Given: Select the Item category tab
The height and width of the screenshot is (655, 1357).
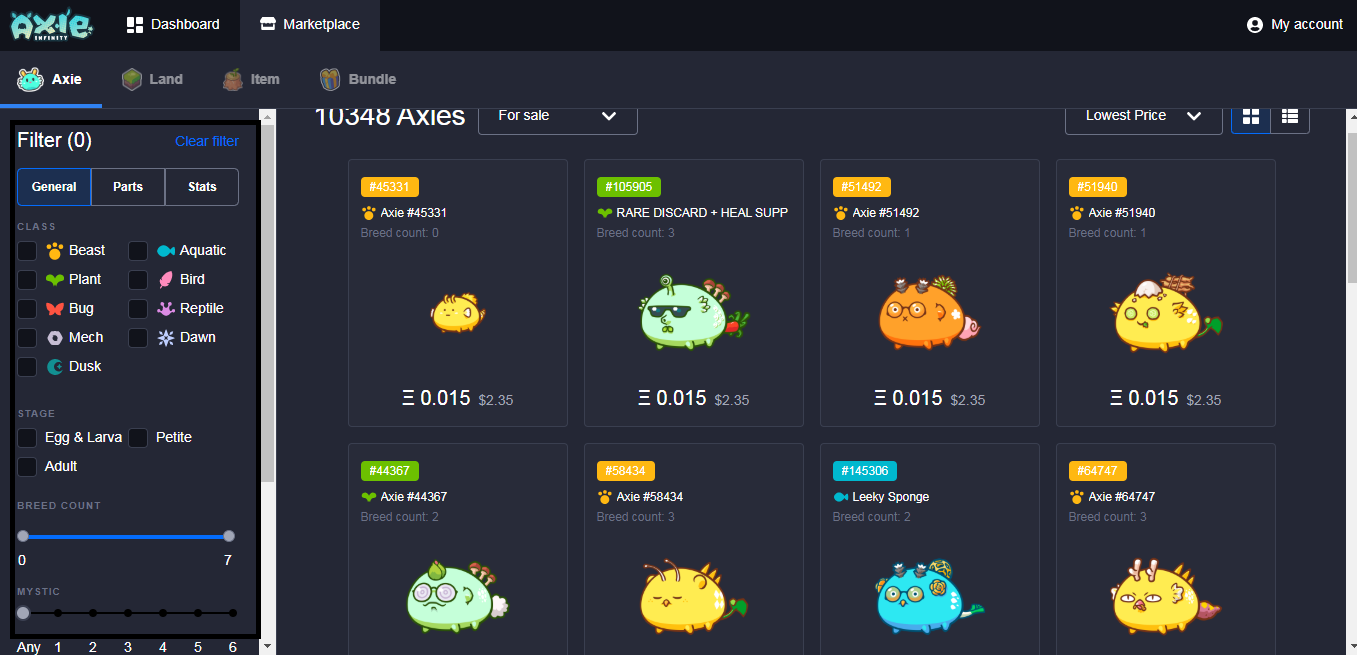Looking at the screenshot, I should (x=251, y=79).
